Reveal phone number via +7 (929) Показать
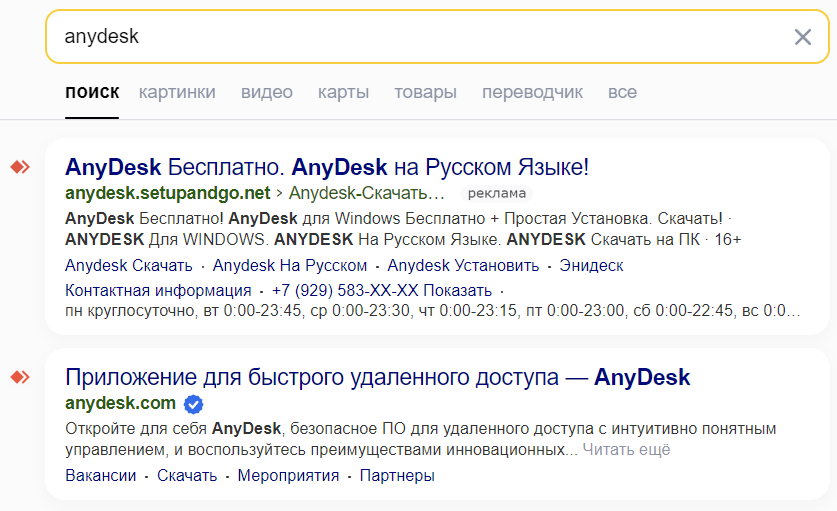 (x=382, y=290)
